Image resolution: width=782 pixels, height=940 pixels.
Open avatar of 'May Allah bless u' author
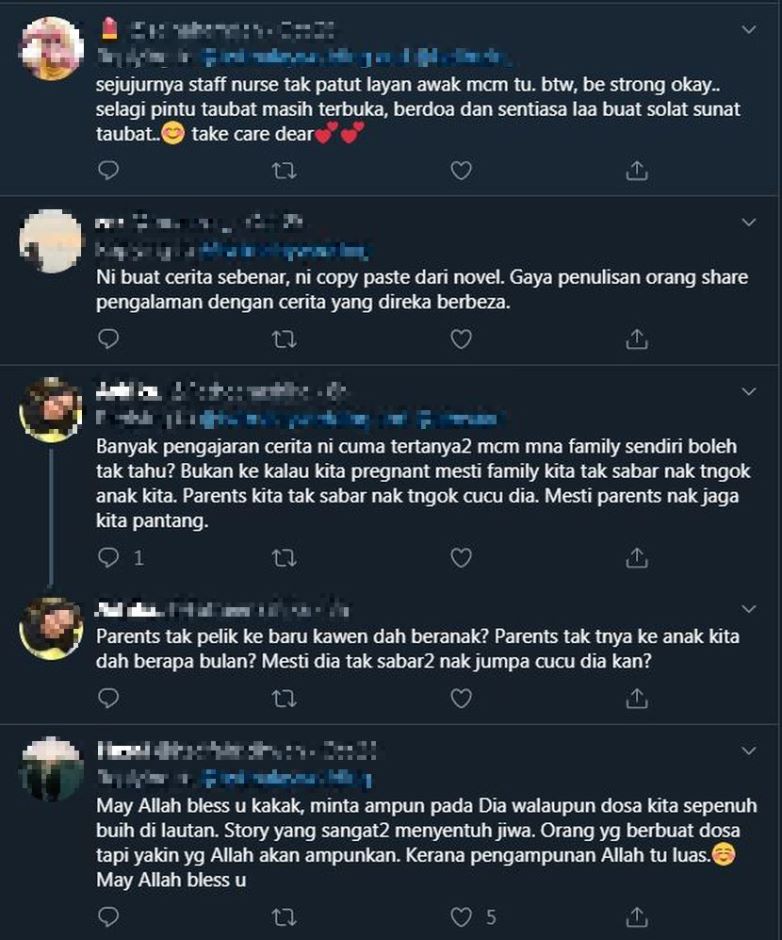point(51,769)
